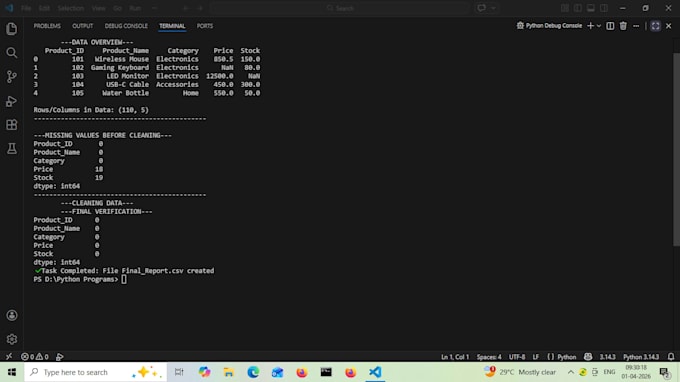Open the Testing flask view
This screenshot has width=680, height=382.
tap(12, 149)
